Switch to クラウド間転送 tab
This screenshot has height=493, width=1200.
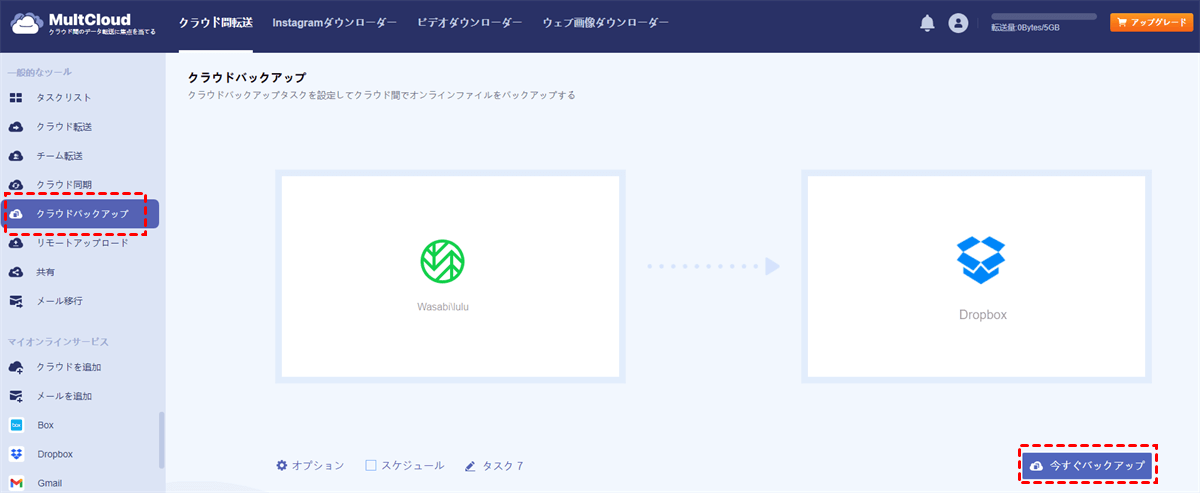coord(216,22)
